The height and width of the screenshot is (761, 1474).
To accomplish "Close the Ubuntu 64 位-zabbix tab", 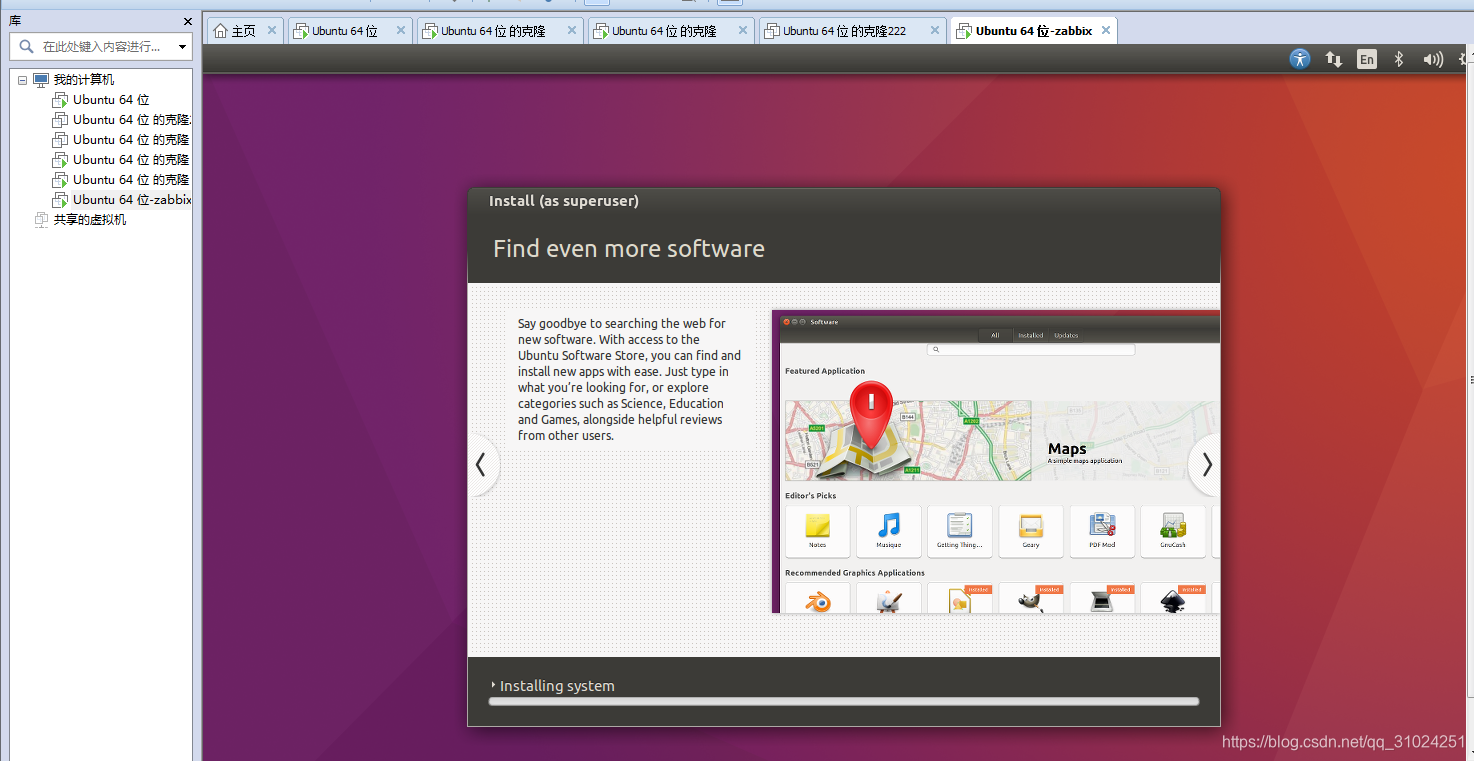I will click(x=1106, y=30).
